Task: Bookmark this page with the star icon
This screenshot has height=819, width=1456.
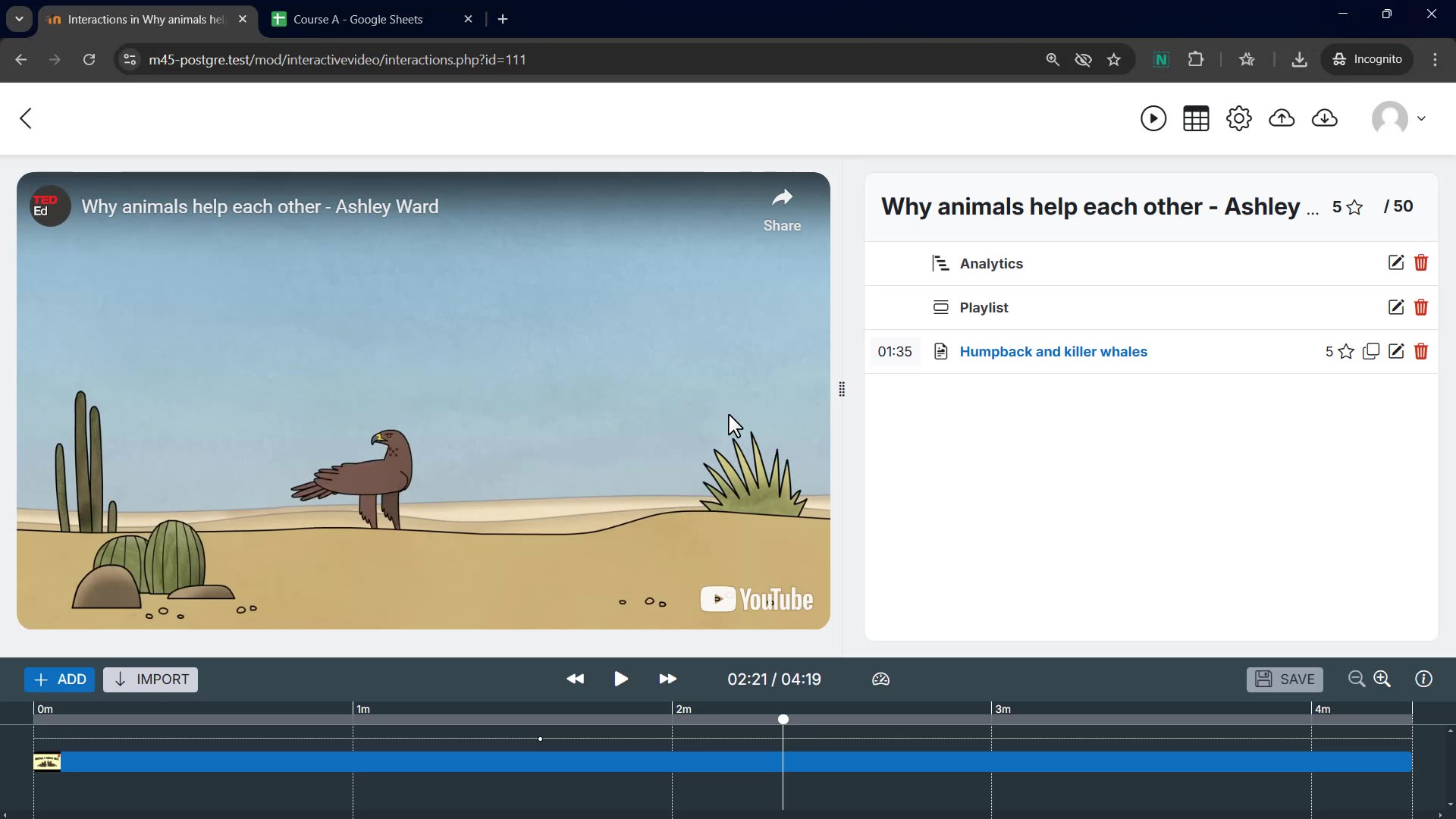Action: point(1113,59)
